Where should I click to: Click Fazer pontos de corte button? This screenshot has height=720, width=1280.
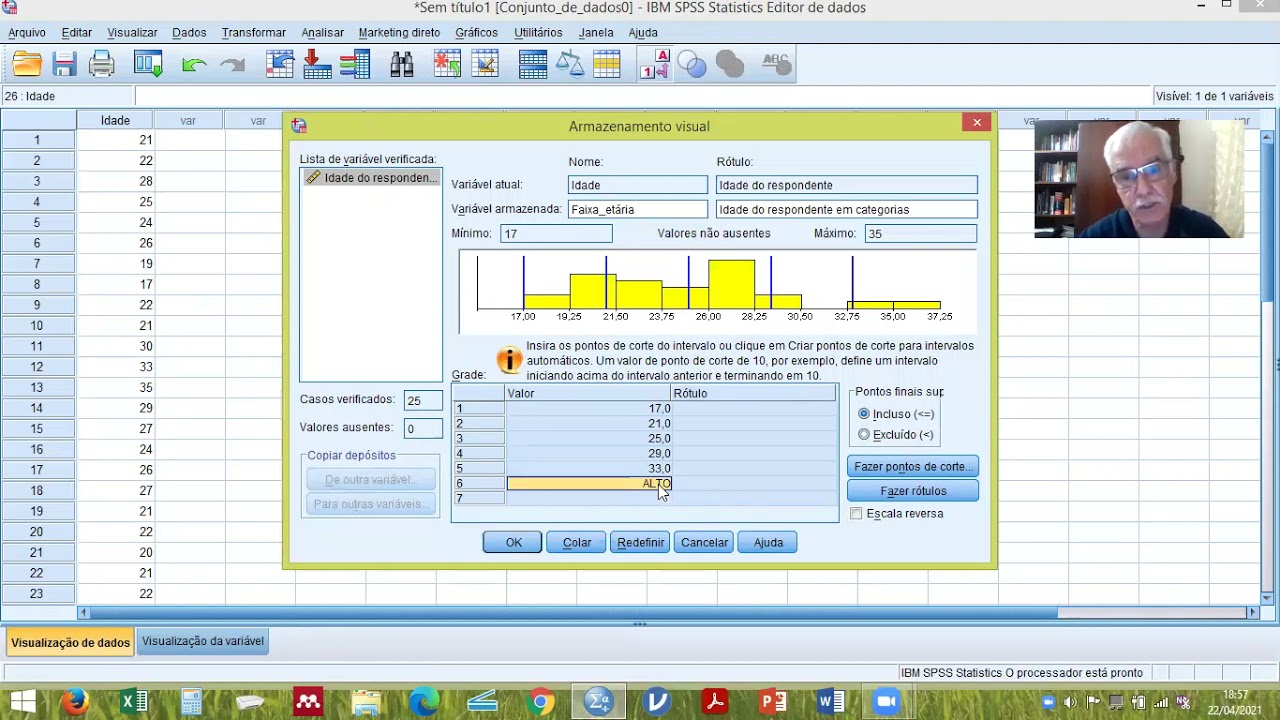(913, 466)
